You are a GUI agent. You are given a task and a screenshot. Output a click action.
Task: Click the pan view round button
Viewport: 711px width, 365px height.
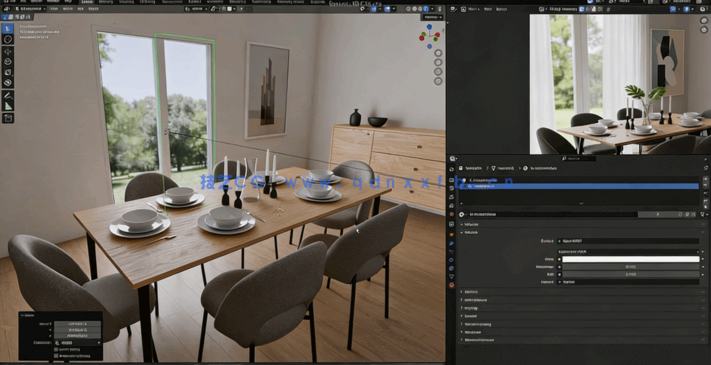[438, 62]
